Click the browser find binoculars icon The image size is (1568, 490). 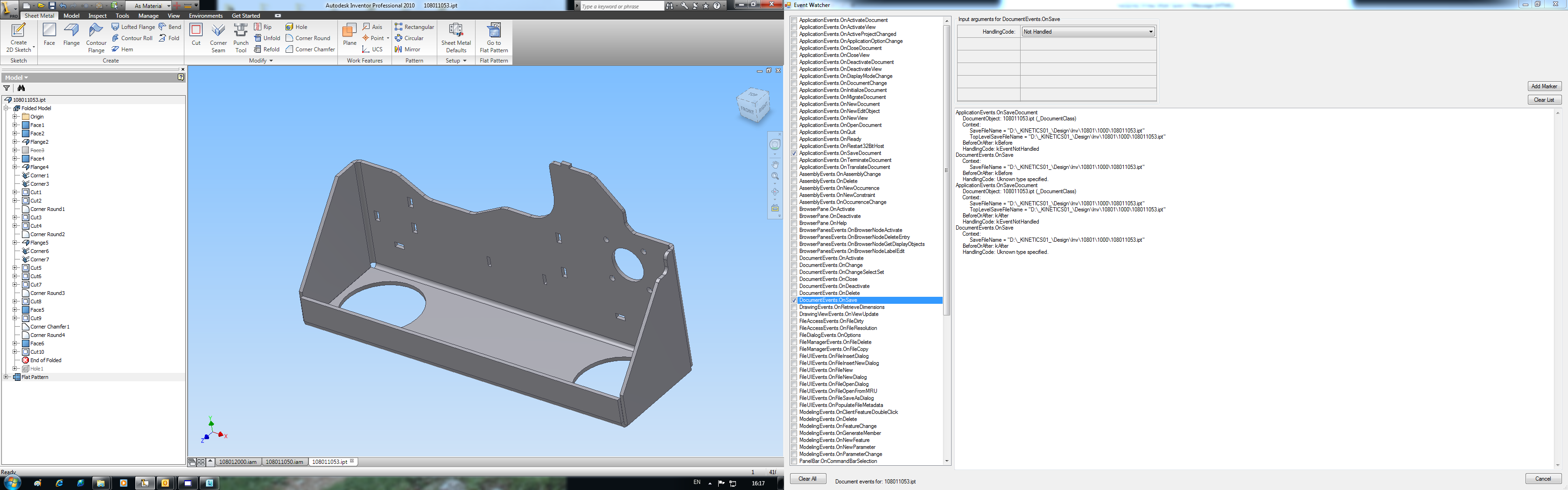[21, 88]
